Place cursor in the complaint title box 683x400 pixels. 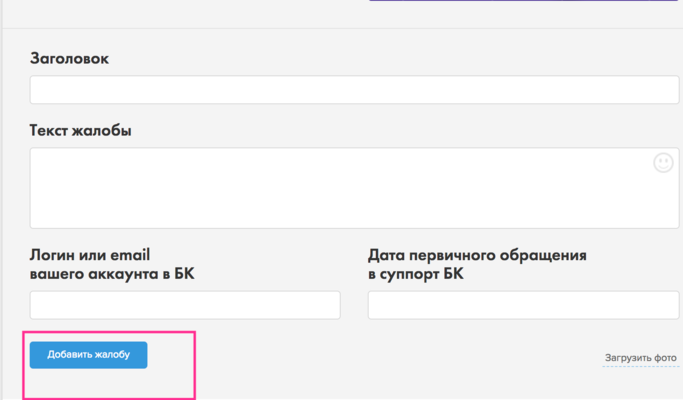(x=354, y=90)
